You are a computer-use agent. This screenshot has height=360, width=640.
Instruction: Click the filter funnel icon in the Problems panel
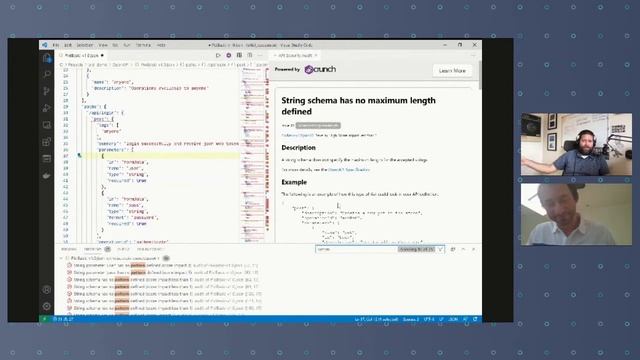point(440,249)
